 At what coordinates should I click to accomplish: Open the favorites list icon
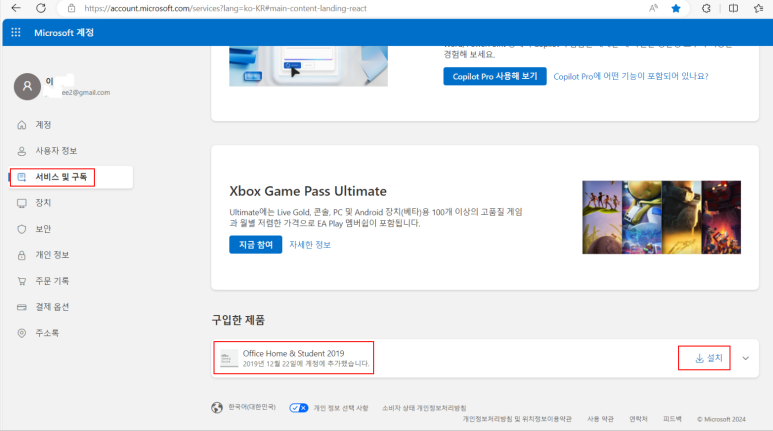tap(759, 8)
